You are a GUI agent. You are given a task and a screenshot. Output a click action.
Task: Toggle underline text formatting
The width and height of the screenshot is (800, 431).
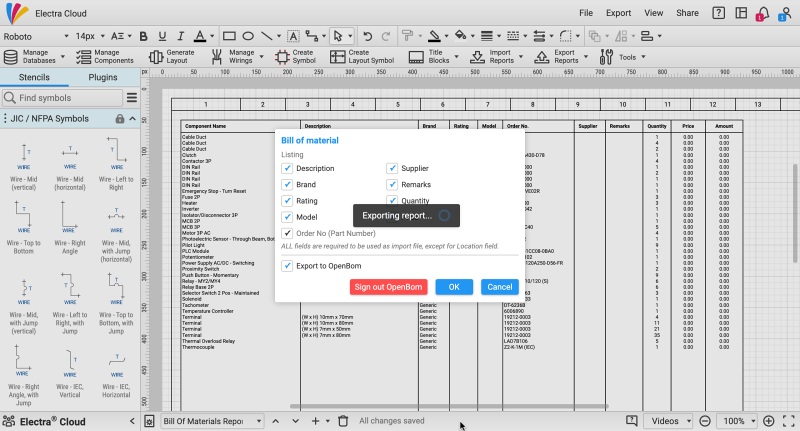162,36
